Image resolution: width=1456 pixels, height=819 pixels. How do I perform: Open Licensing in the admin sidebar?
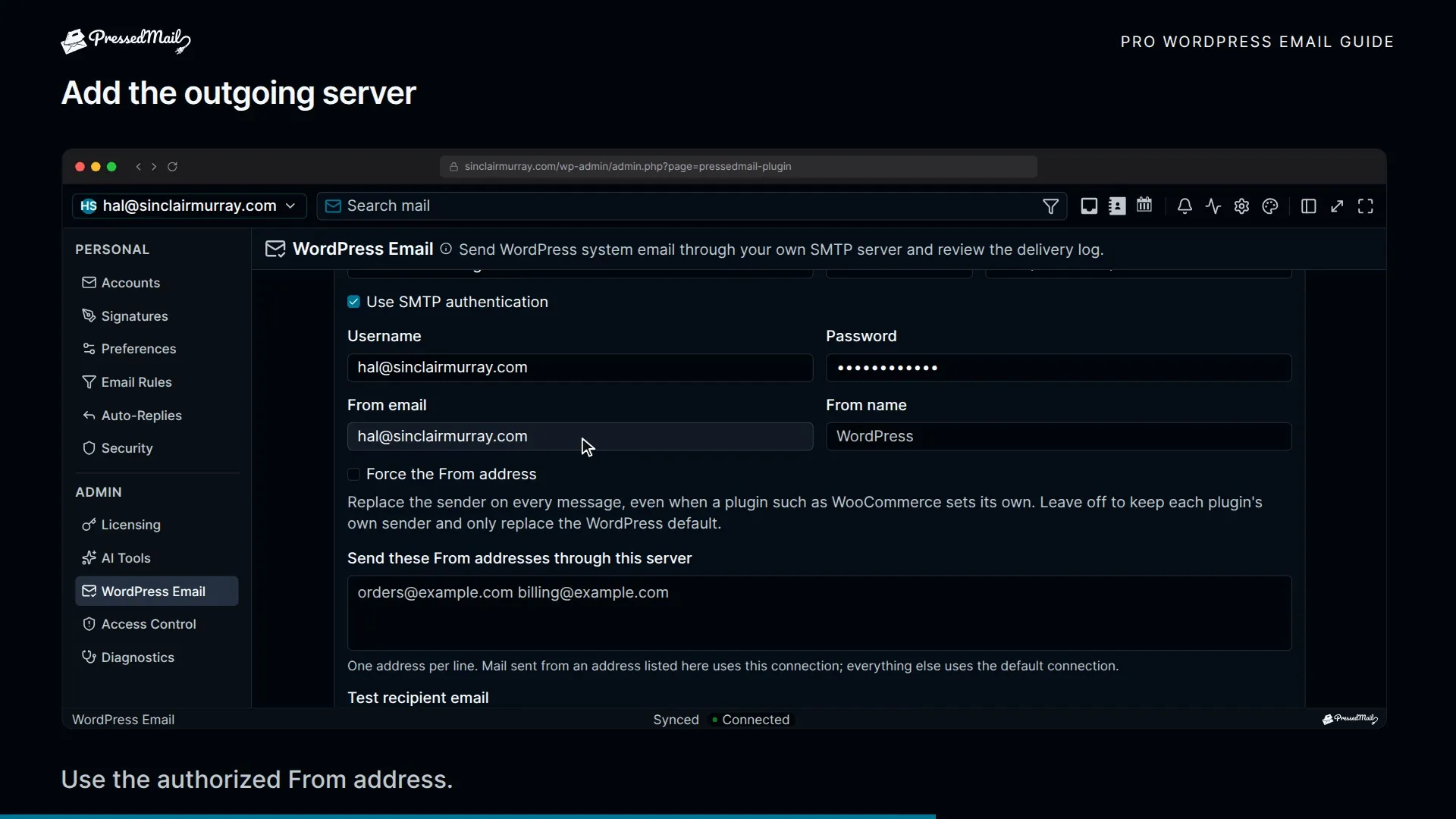(x=157, y=525)
